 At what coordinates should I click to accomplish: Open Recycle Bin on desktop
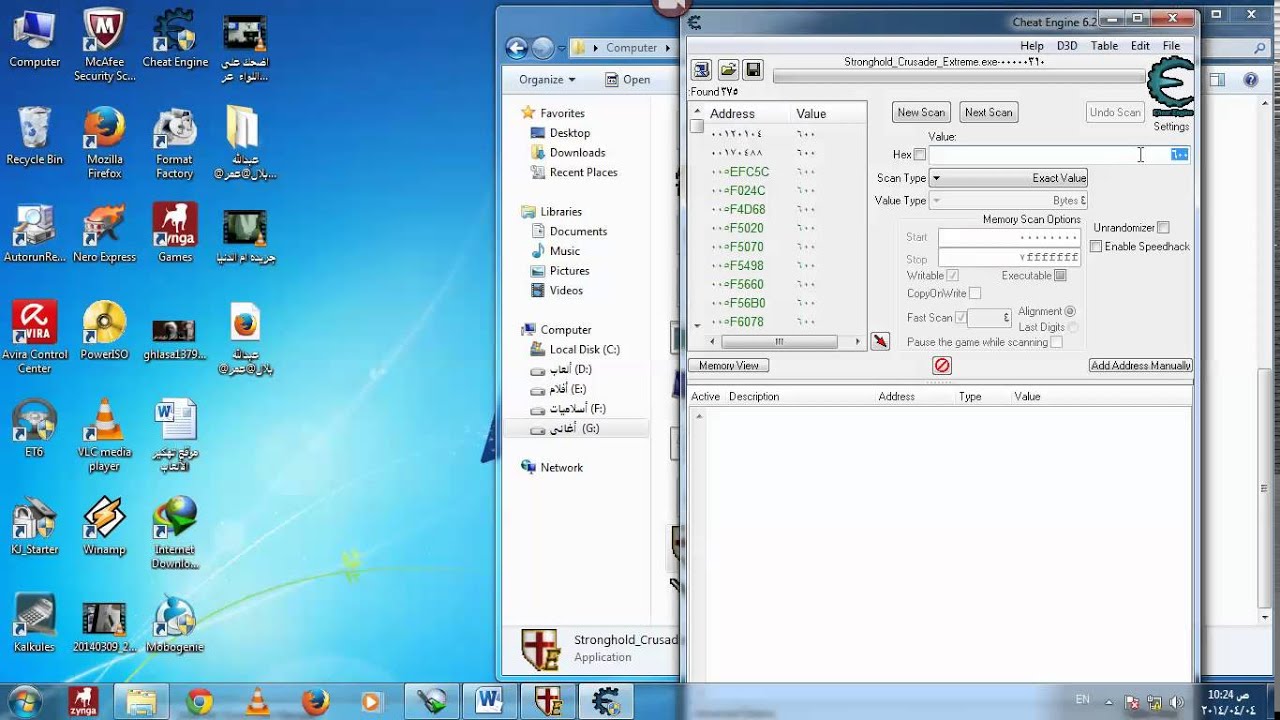[x=34, y=137]
